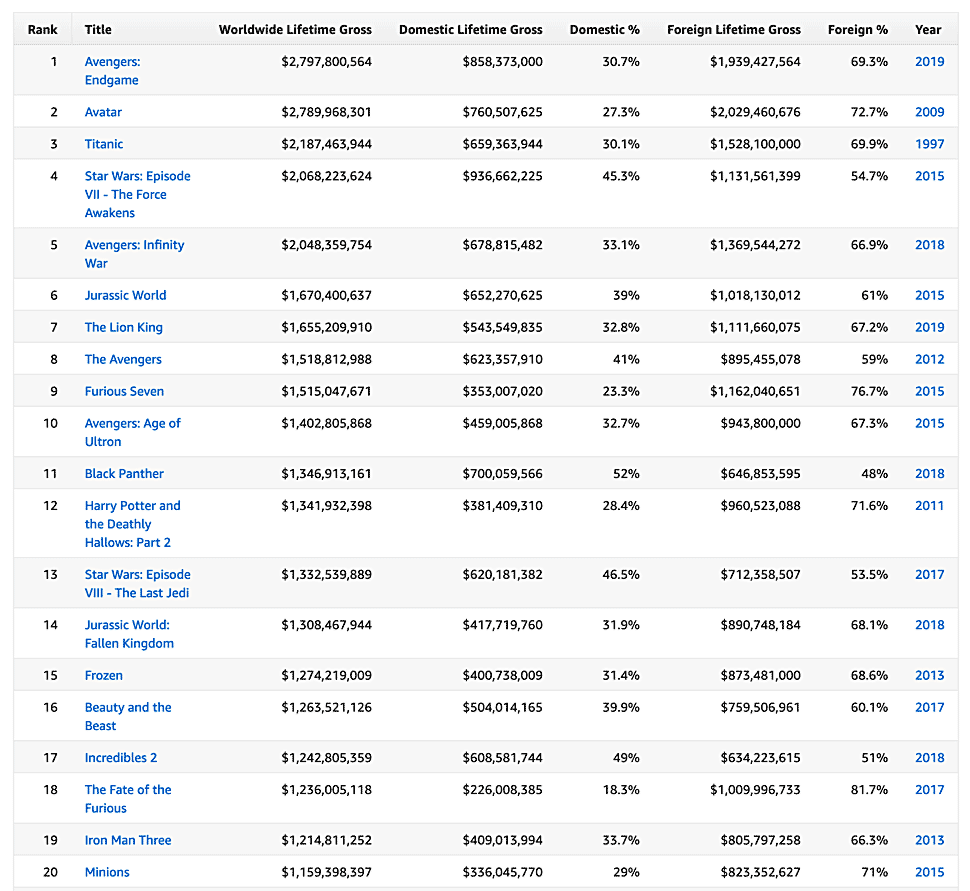Select Incredibles 2 foreign gross $634,223,615
Image resolution: width=970 pixels, height=891 pixels.
[x=760, y=758]
